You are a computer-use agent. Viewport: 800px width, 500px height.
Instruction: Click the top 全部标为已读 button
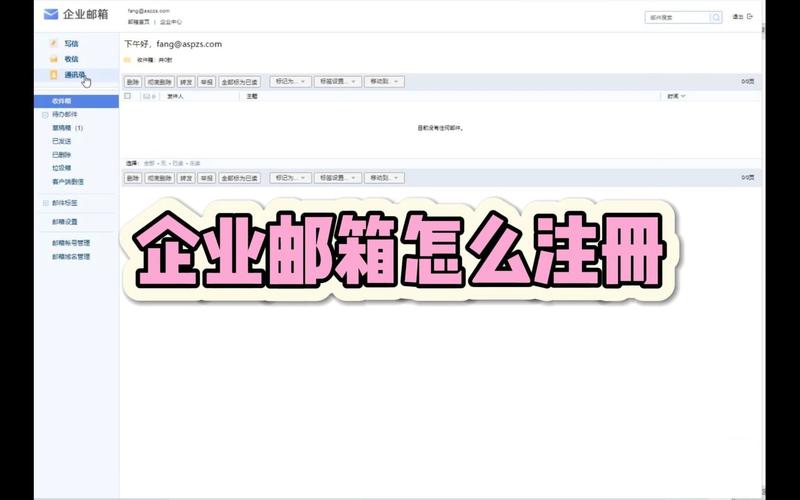240,81
